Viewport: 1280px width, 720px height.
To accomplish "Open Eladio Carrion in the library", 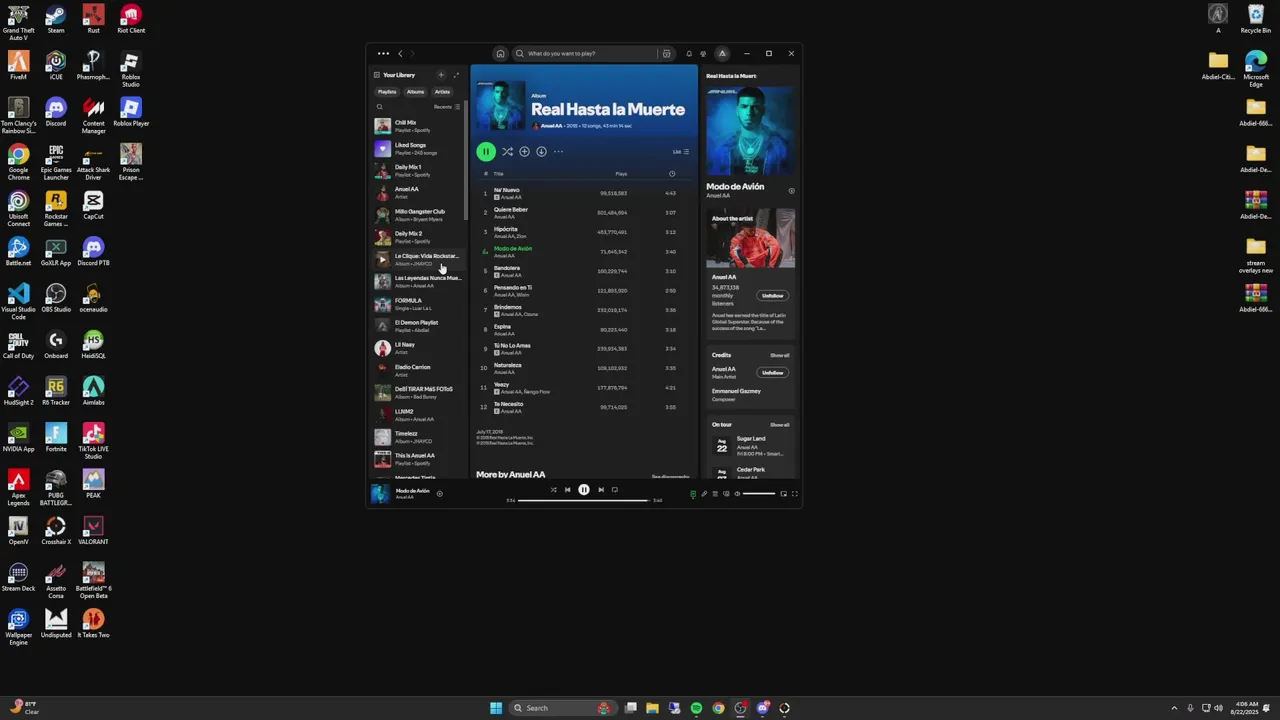I will (417, 371).
